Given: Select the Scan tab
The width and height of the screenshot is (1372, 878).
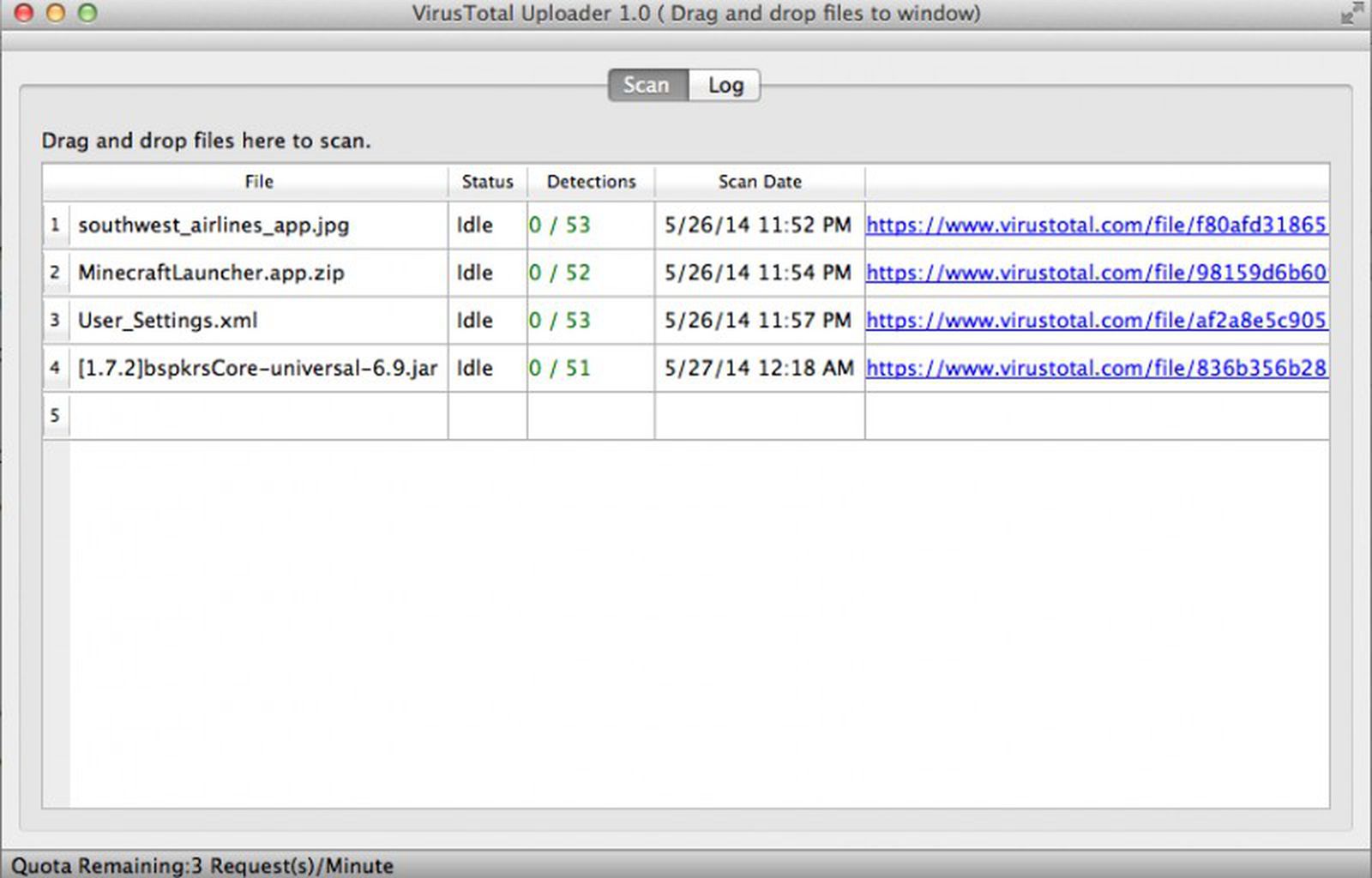Looking at the screenshot, I should (647, 85).
